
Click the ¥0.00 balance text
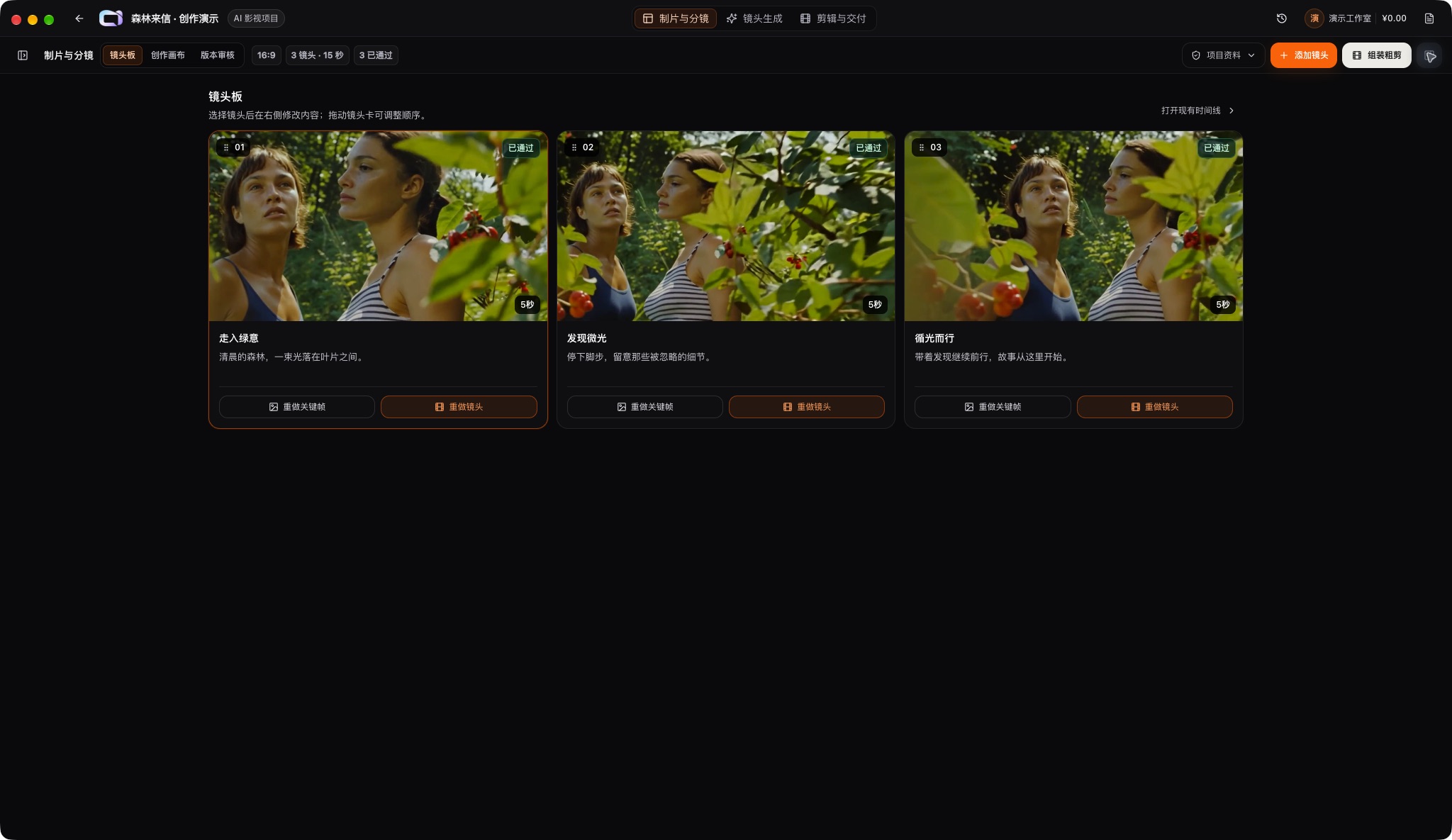(x=1394, y=18)
